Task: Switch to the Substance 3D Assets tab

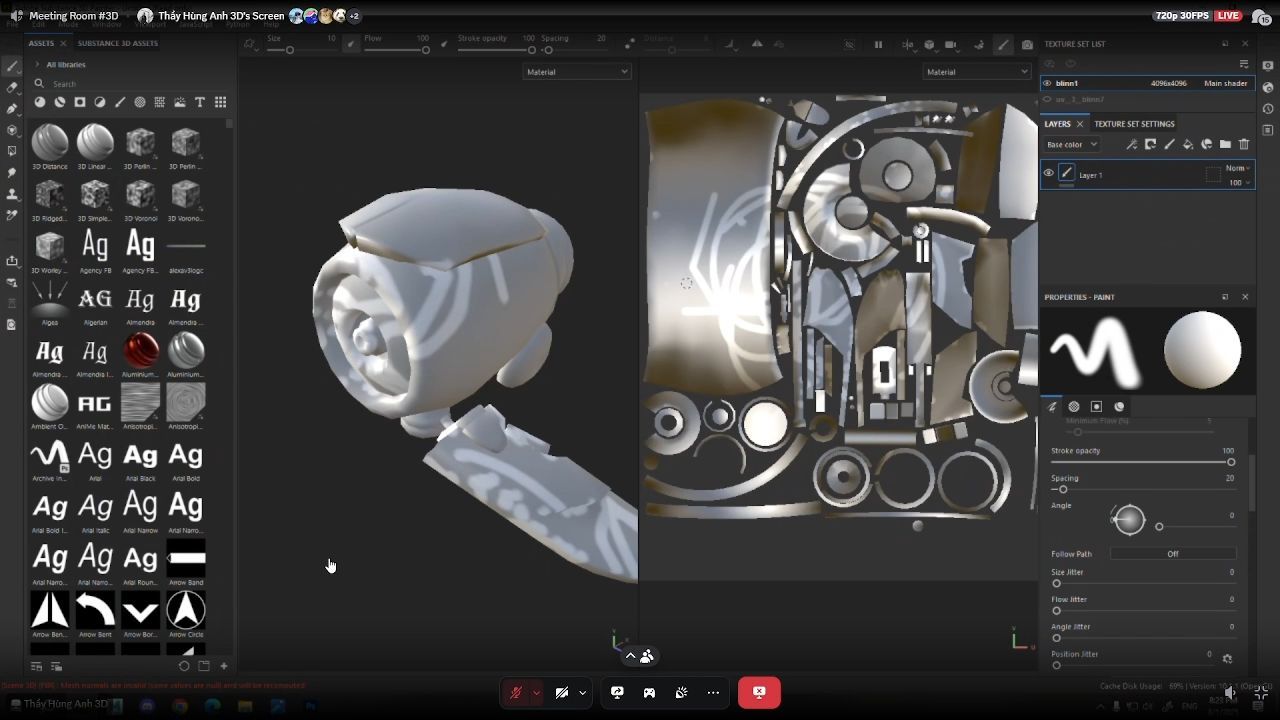Action: (118, 44)
